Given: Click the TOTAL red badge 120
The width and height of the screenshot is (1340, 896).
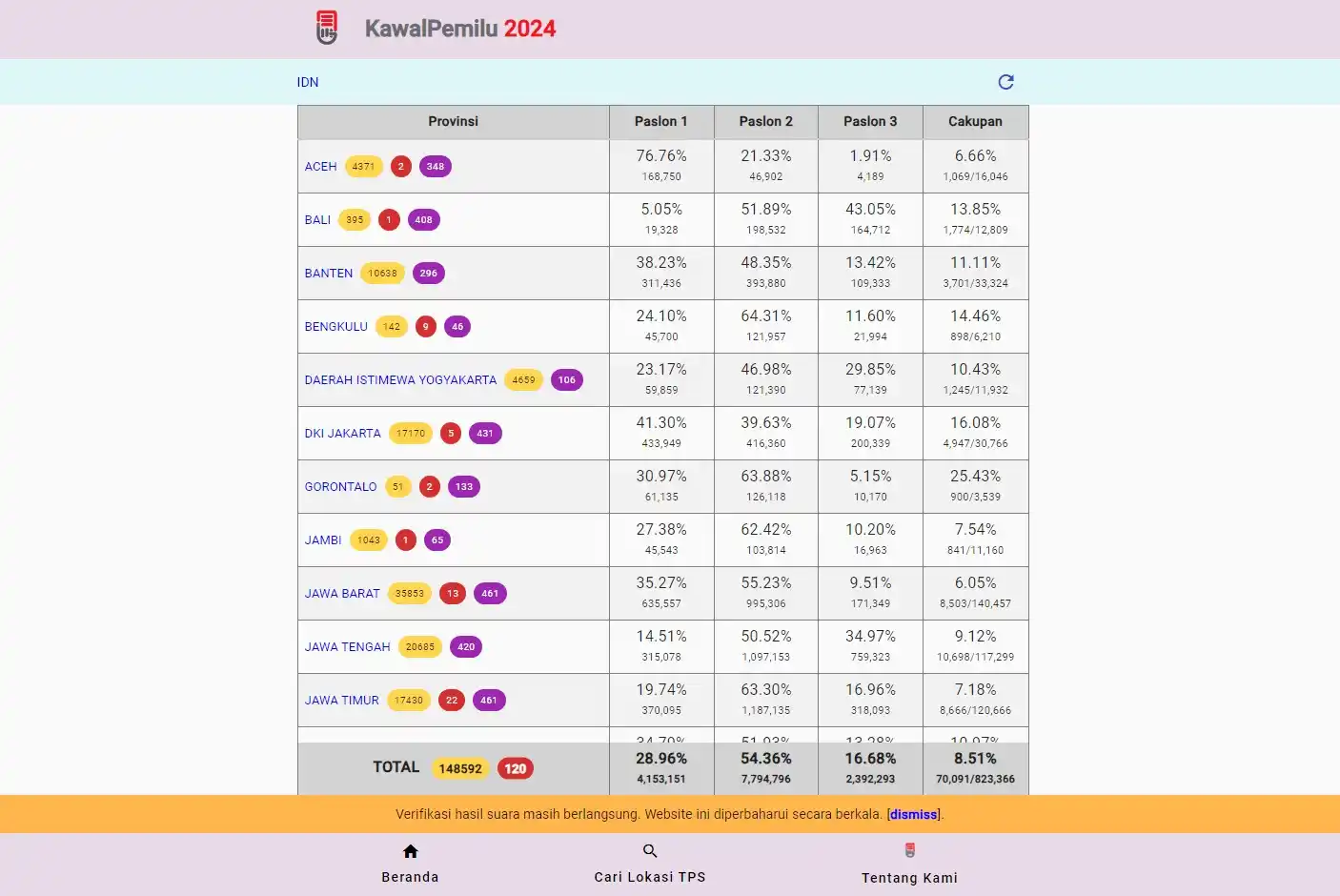Looking at the screenshot, I should click(516, 768).
